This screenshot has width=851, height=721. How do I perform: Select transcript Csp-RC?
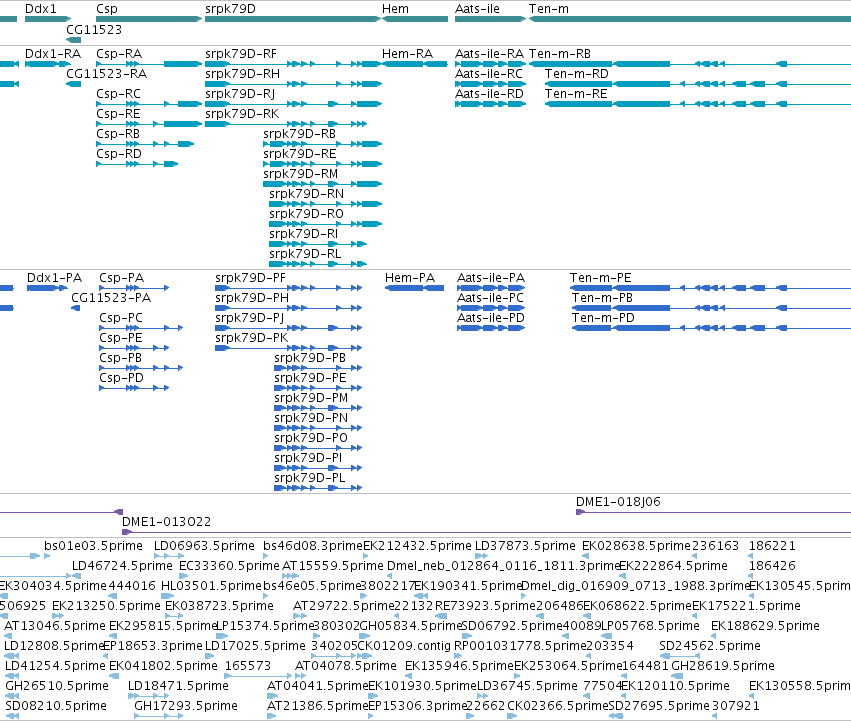(x=118, y=94)
